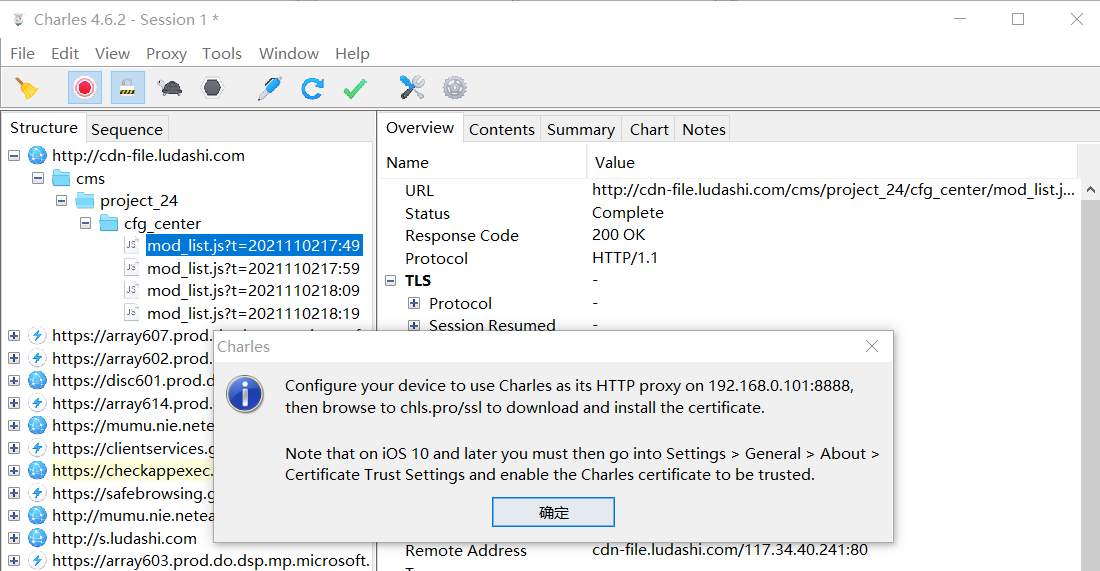Screen dimensions: 1100x571
Task: Switch to the Contents tab
Action: [502, 130]
